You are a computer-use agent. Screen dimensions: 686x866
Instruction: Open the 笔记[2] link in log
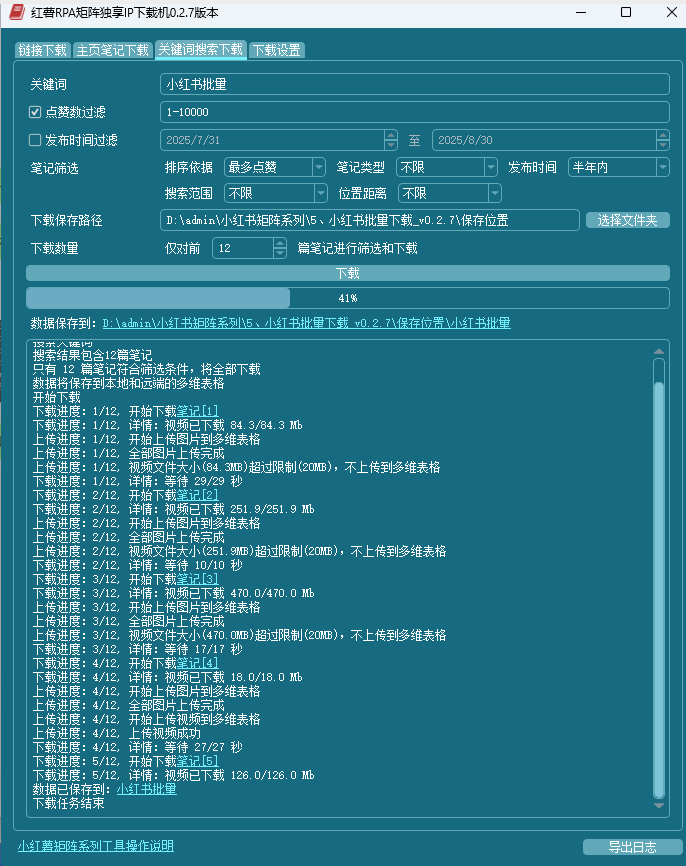[x=198, y=495]
